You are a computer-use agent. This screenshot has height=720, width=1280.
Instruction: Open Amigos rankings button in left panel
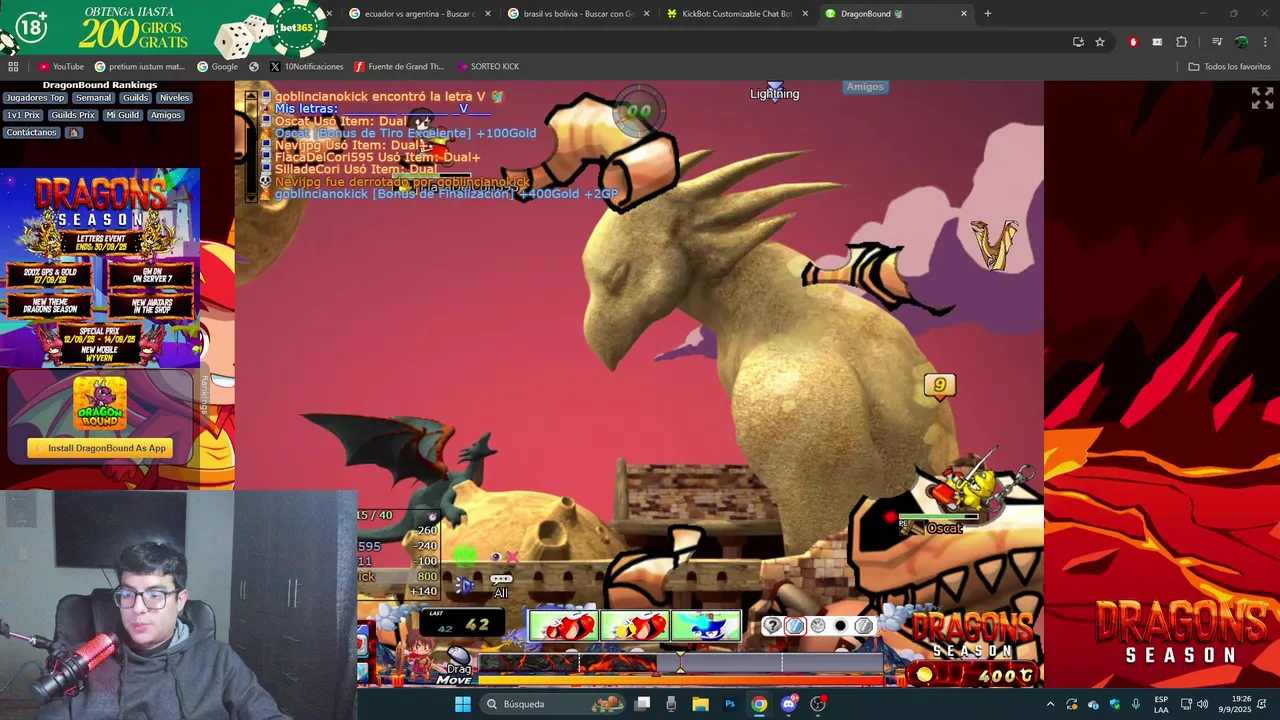[166, 115]
